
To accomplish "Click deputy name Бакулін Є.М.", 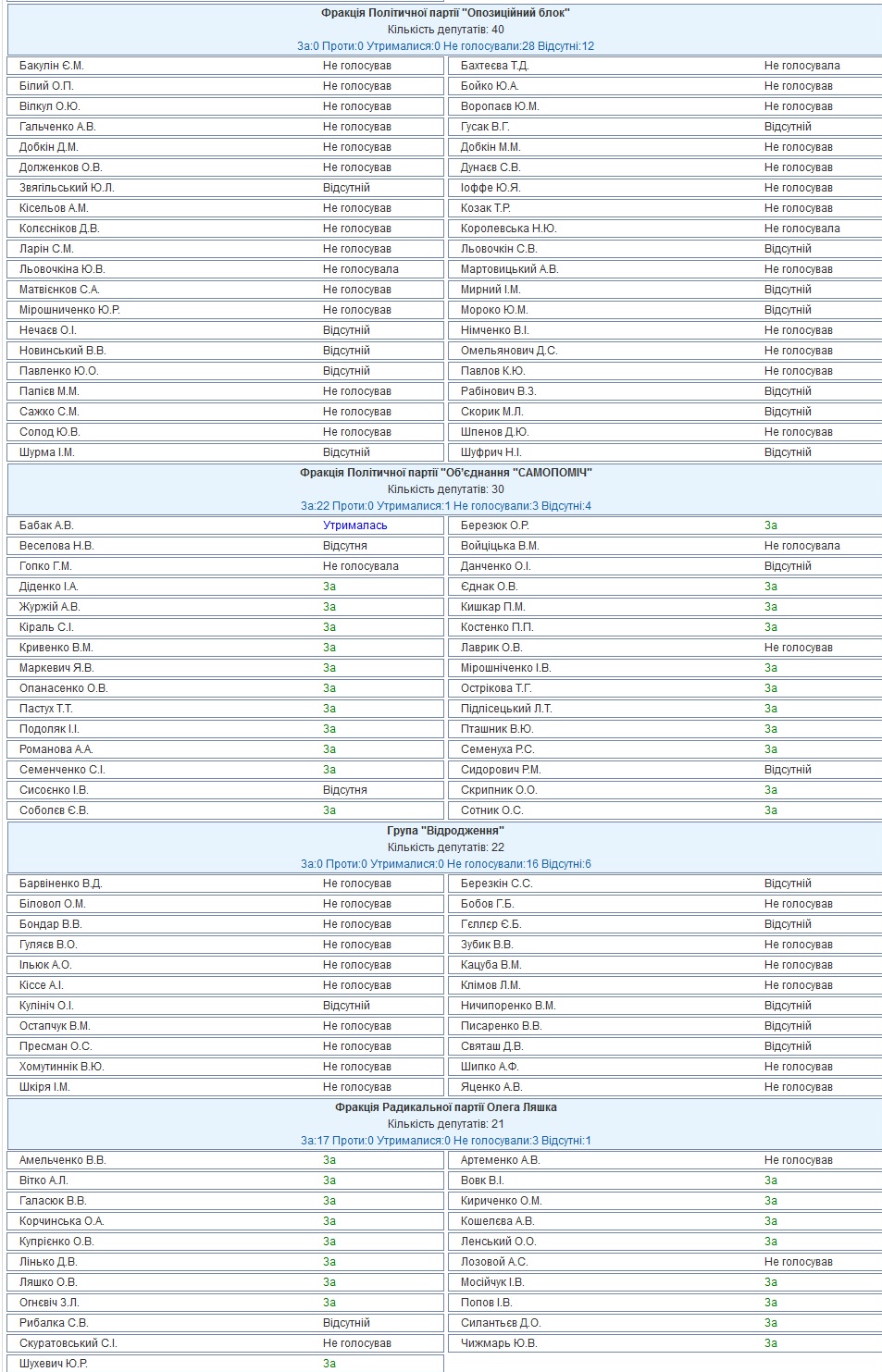I will tap(52, 66).
